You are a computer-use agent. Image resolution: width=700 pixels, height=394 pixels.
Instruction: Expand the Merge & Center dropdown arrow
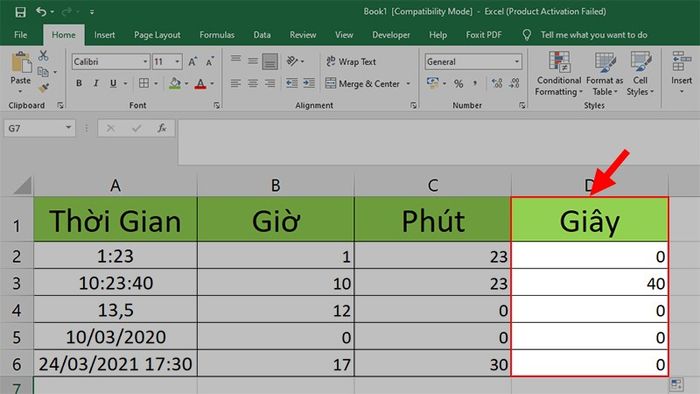point(408,84)
